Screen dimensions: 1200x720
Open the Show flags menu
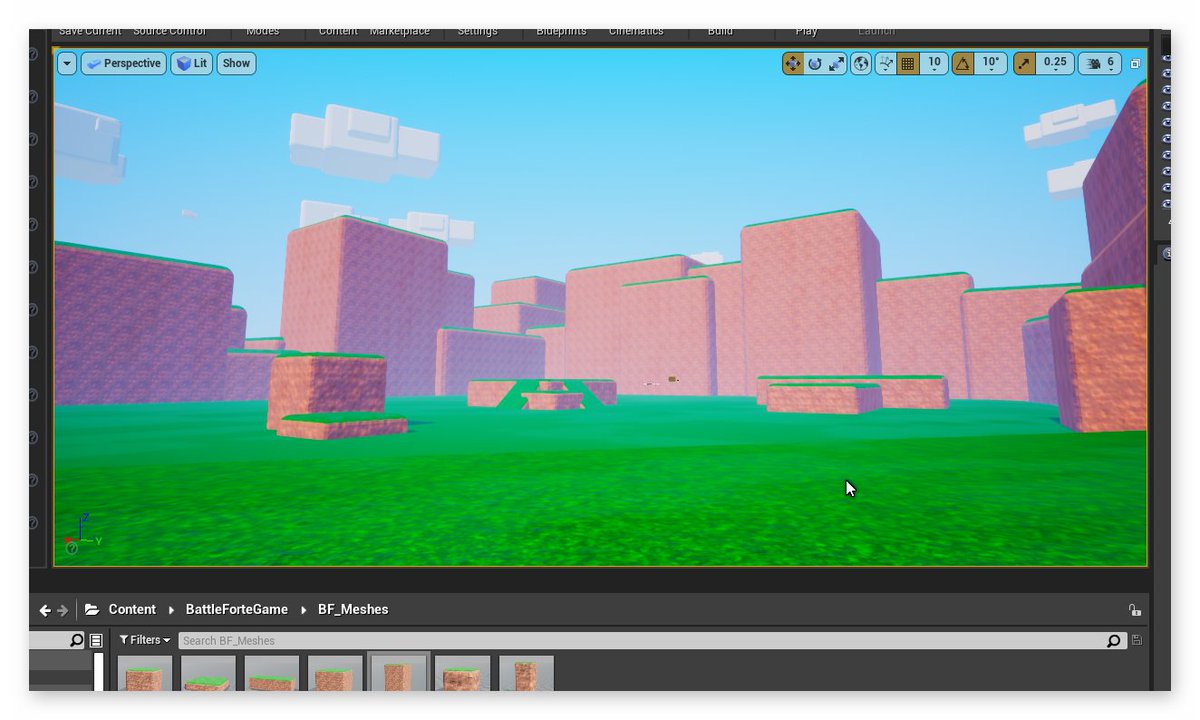click(x=237, y=64)
